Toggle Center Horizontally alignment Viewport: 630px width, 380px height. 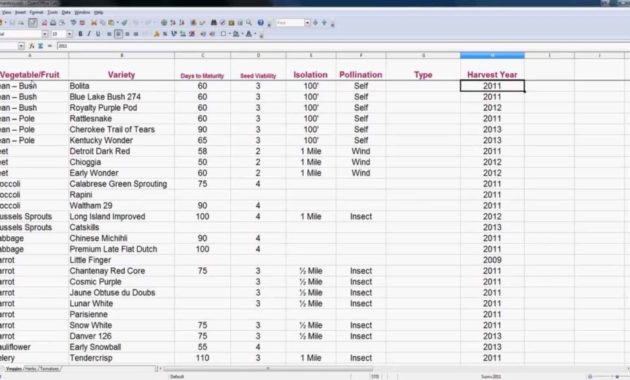coord(118,34)
